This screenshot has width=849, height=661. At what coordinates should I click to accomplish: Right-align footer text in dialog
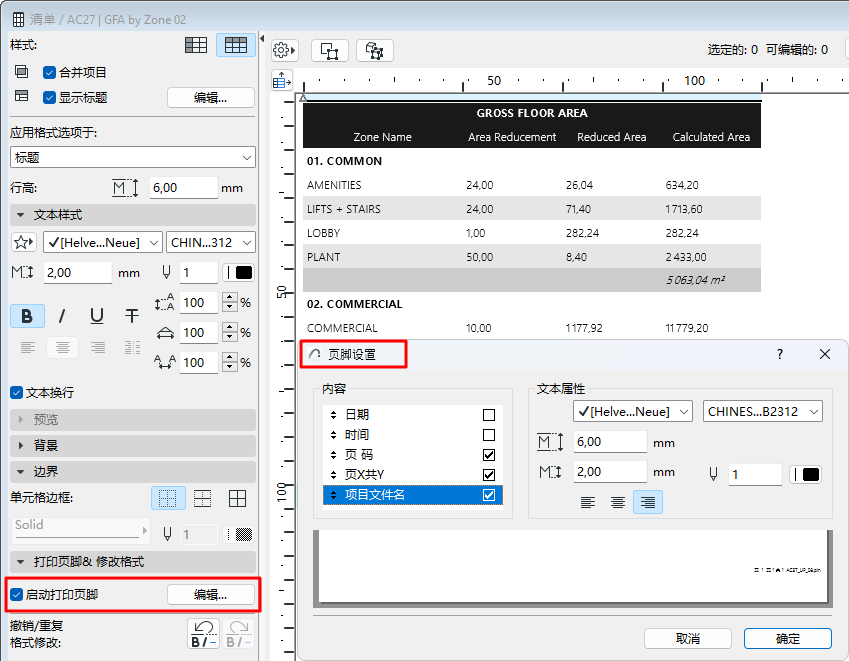(648, 502)
